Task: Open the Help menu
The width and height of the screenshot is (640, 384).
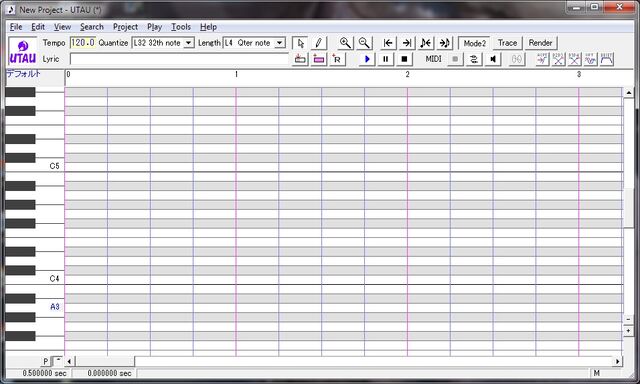Action: (208, 27)
